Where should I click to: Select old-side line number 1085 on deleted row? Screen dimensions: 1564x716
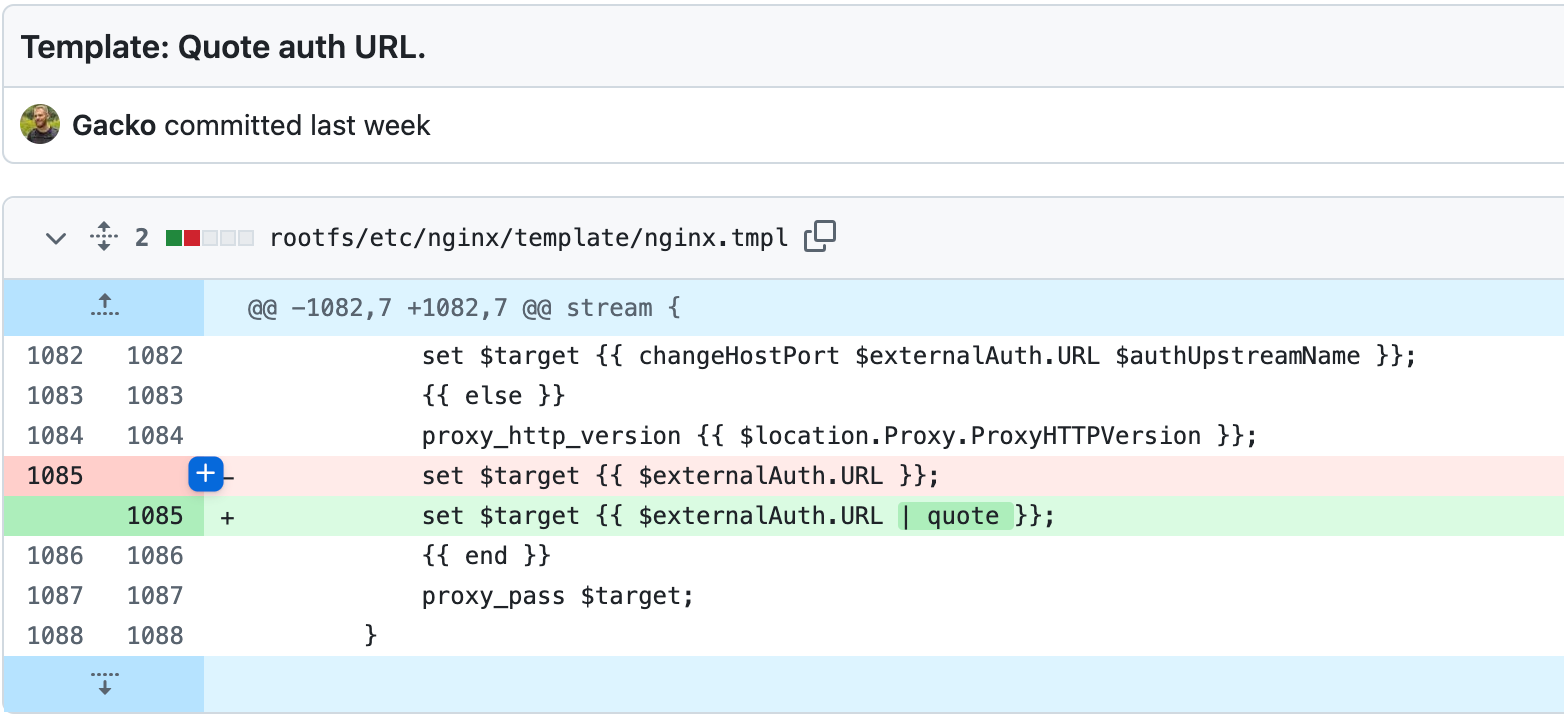pyautogui.click(x=55, y=476)
